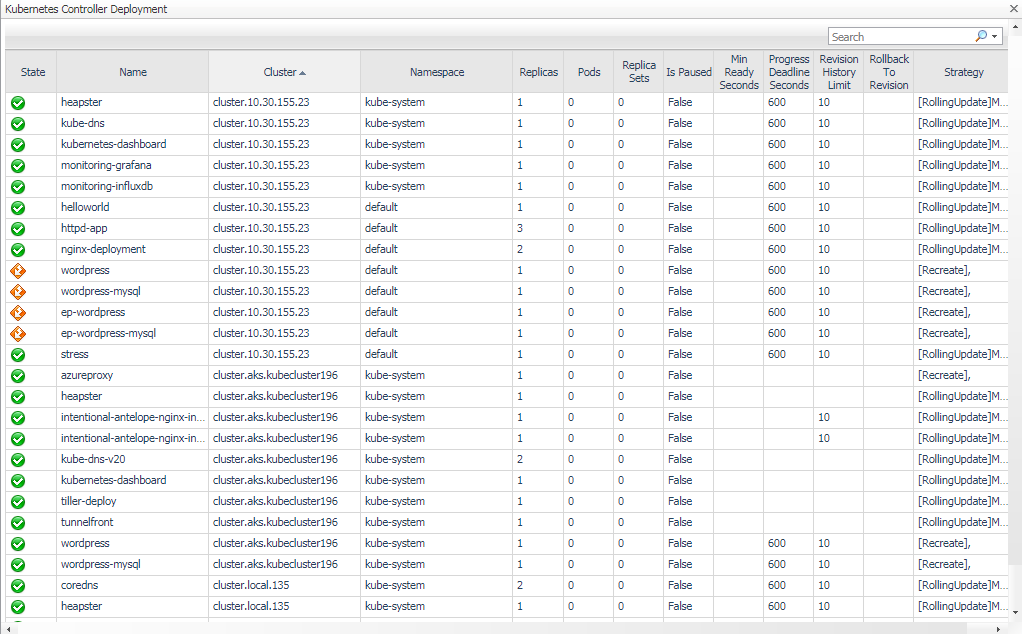Sort by Progress Deadline Seconds column header

point(789,72)
